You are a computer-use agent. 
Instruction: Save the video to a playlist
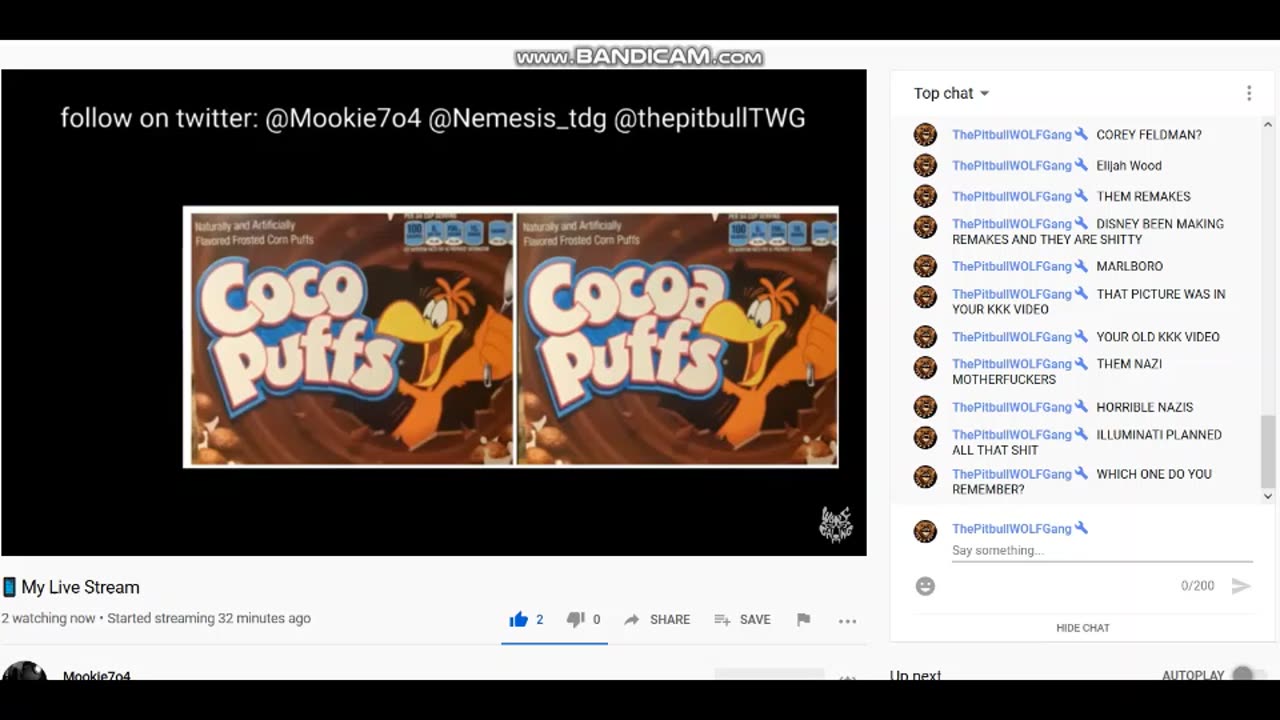(742, 620)
